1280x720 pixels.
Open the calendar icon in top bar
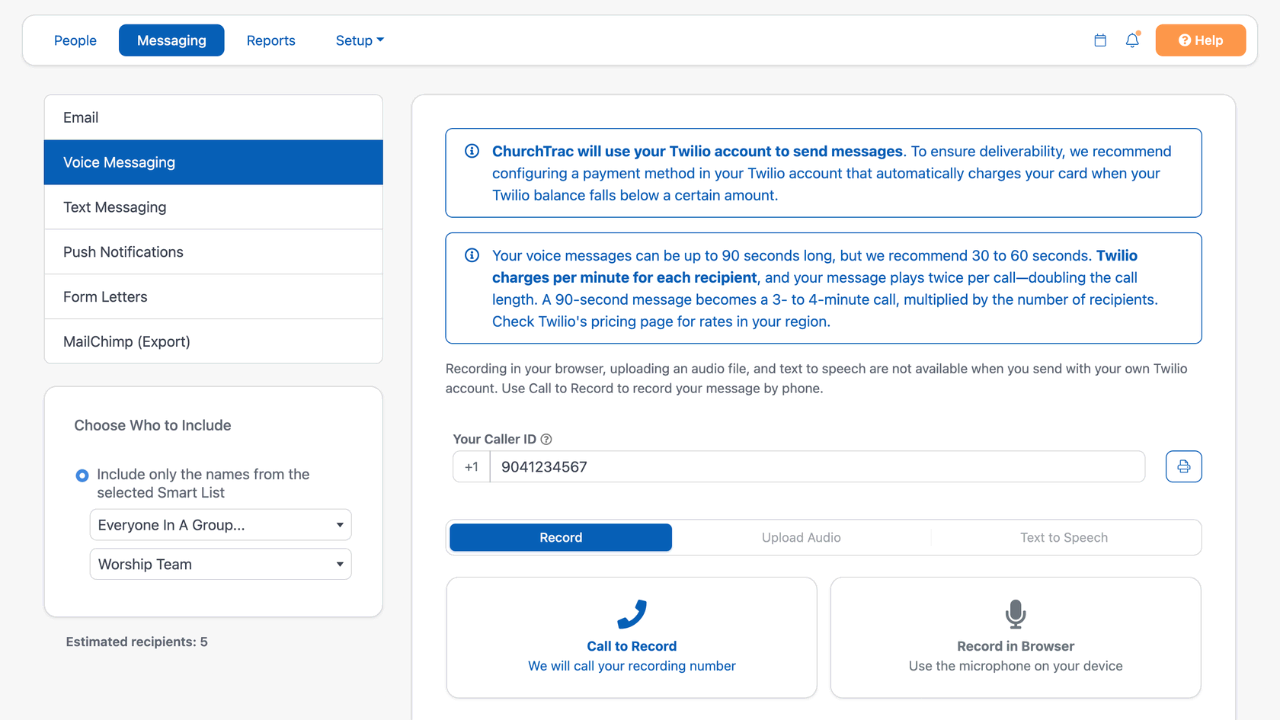(1100, 41)
